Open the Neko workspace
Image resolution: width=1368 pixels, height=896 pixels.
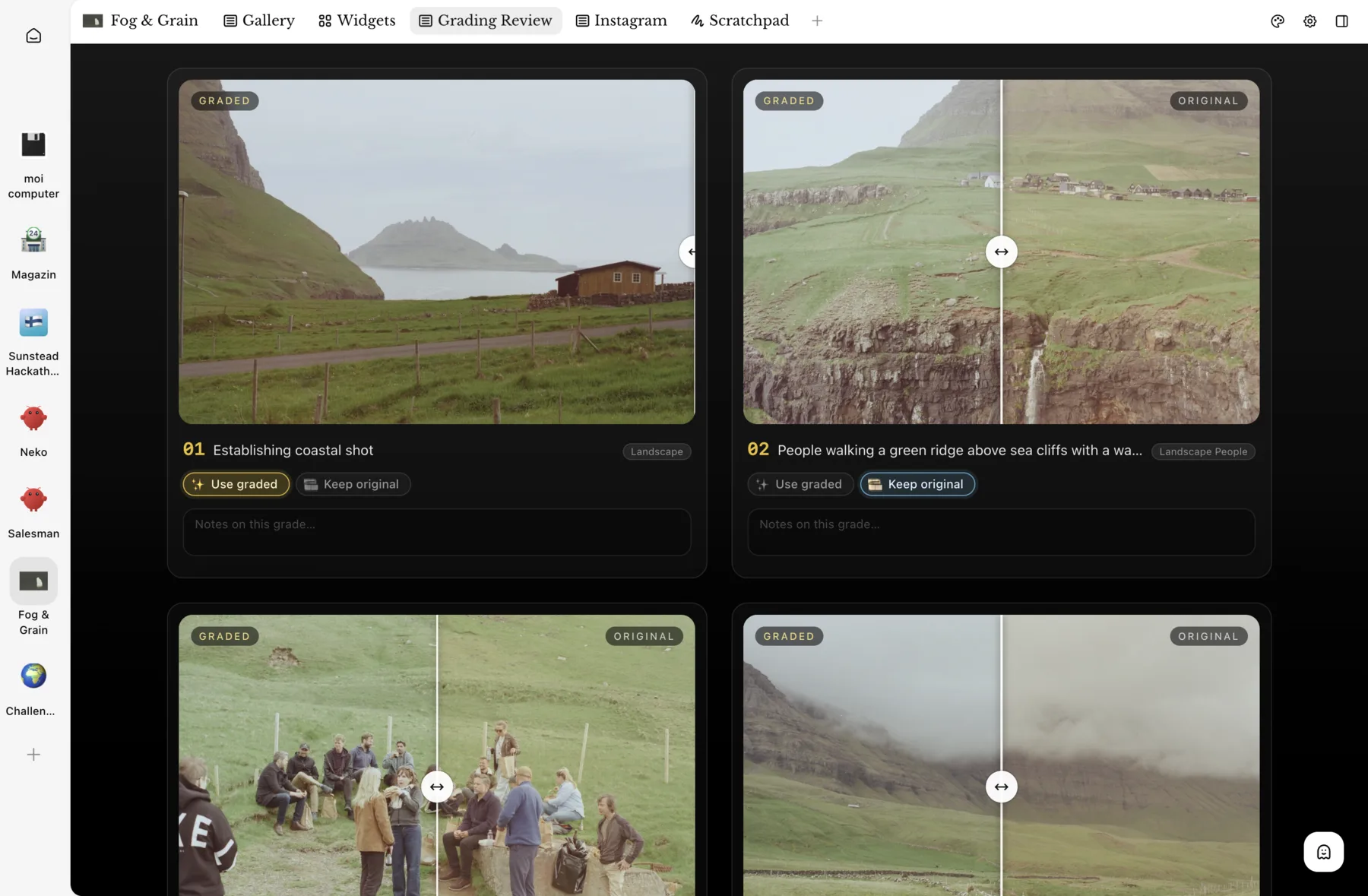(33, 431)
